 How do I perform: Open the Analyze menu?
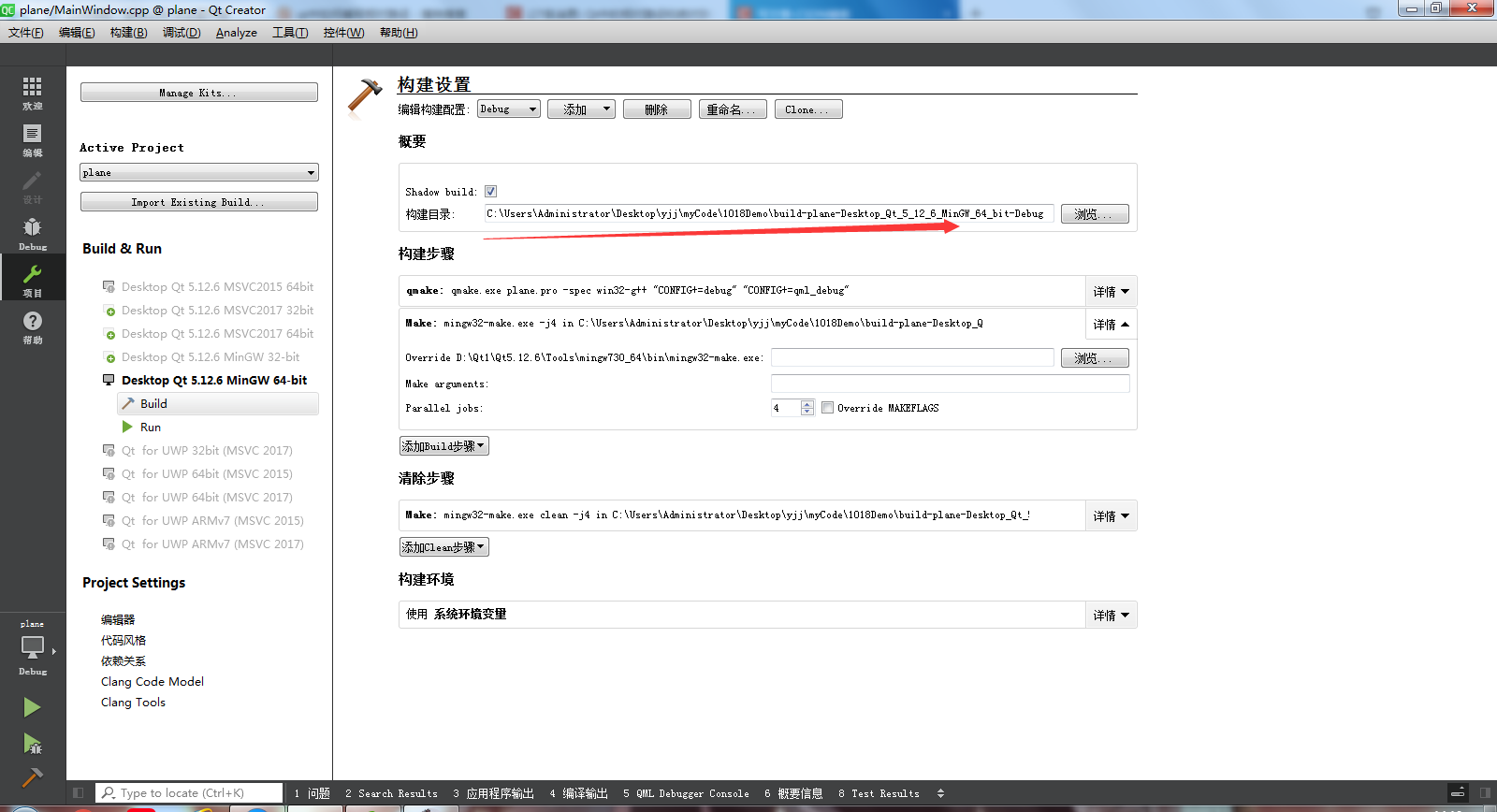pos(237,33)
